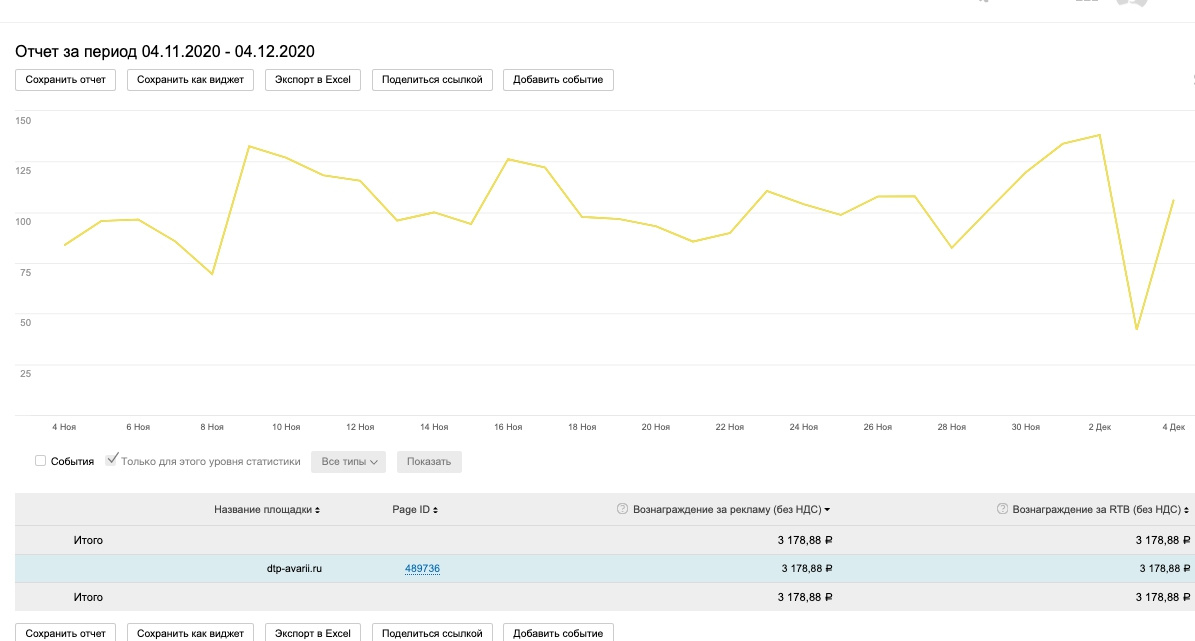Image resolution: width=1195 pixels, height=641 pixels.
Task: Click sort arrows next to "Page ID"
Action: [435, 510]
